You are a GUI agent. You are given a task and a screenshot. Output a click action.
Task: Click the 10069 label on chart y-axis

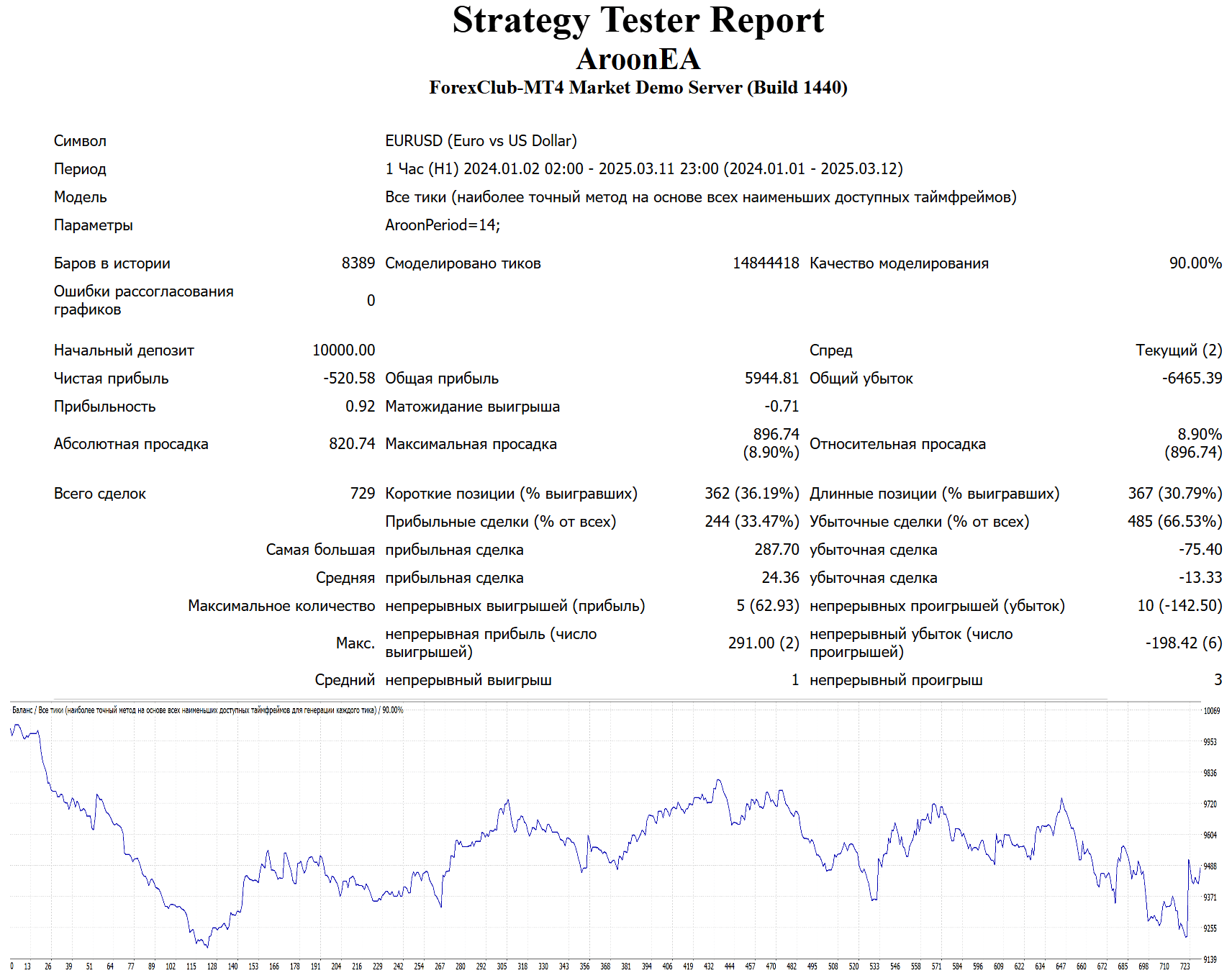tap(1212, 711)
